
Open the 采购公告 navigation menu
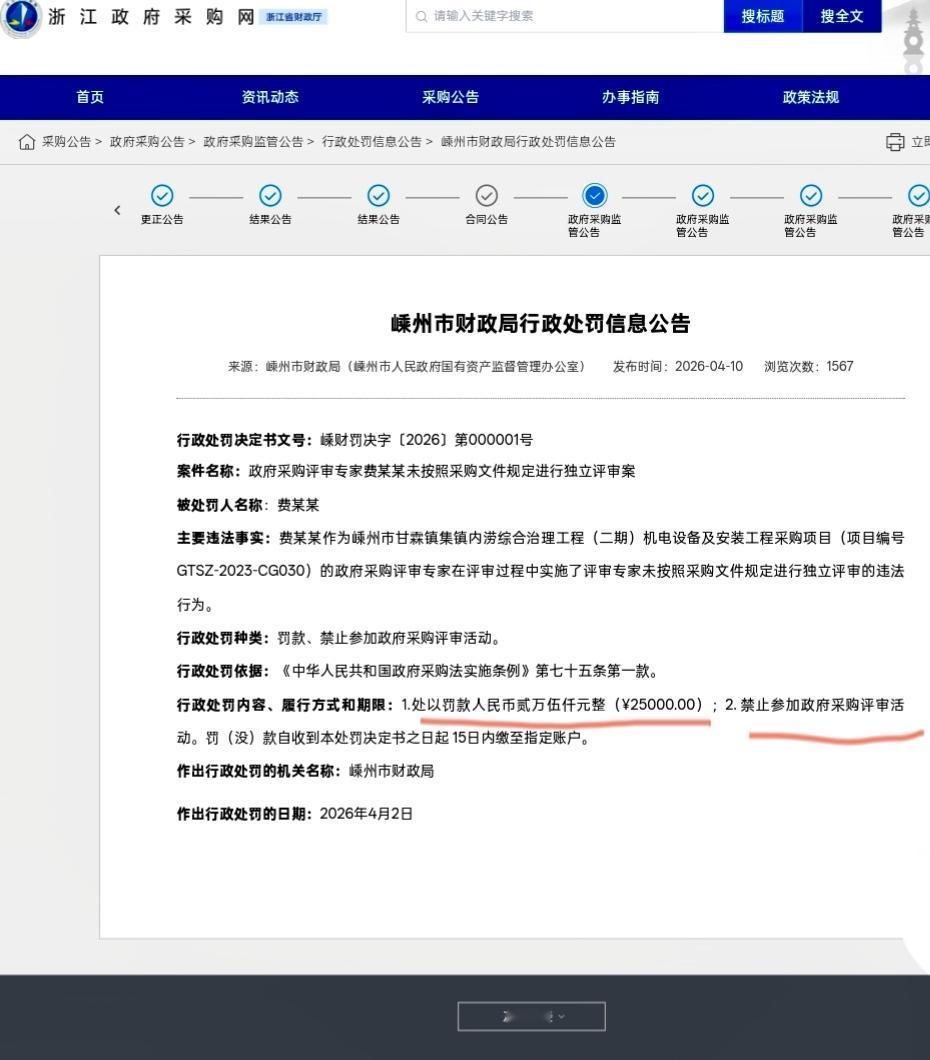[x=450, y=97]
